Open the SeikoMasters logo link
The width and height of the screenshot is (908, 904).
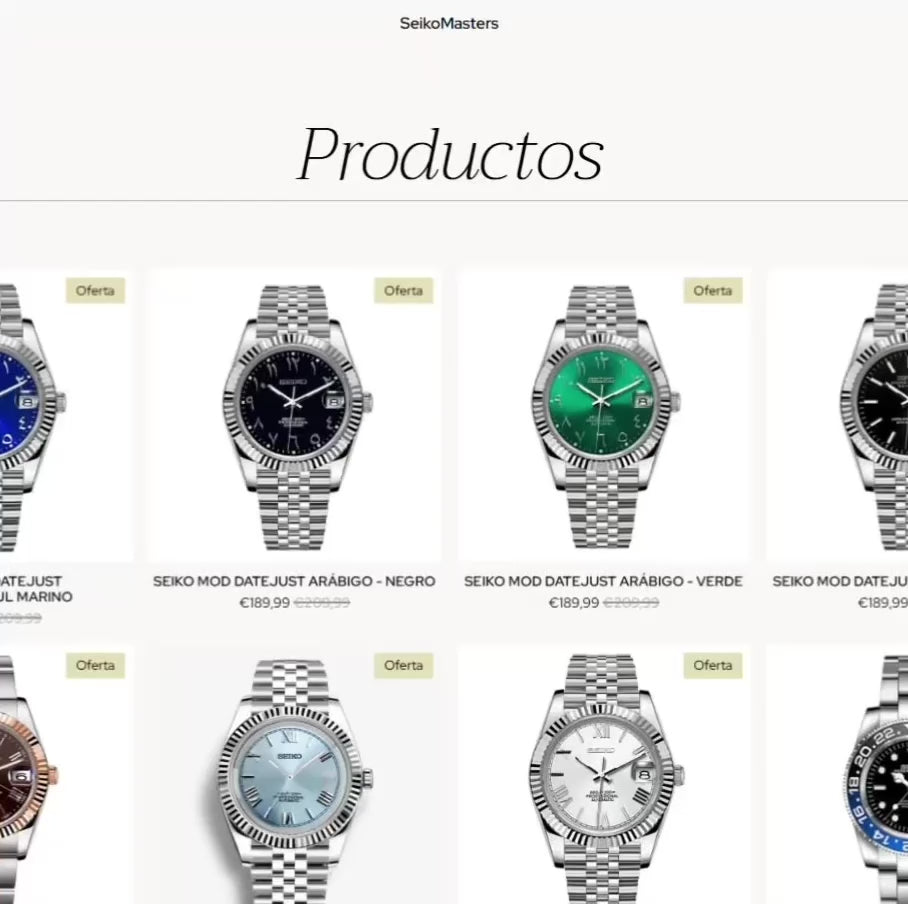point(449,24)
